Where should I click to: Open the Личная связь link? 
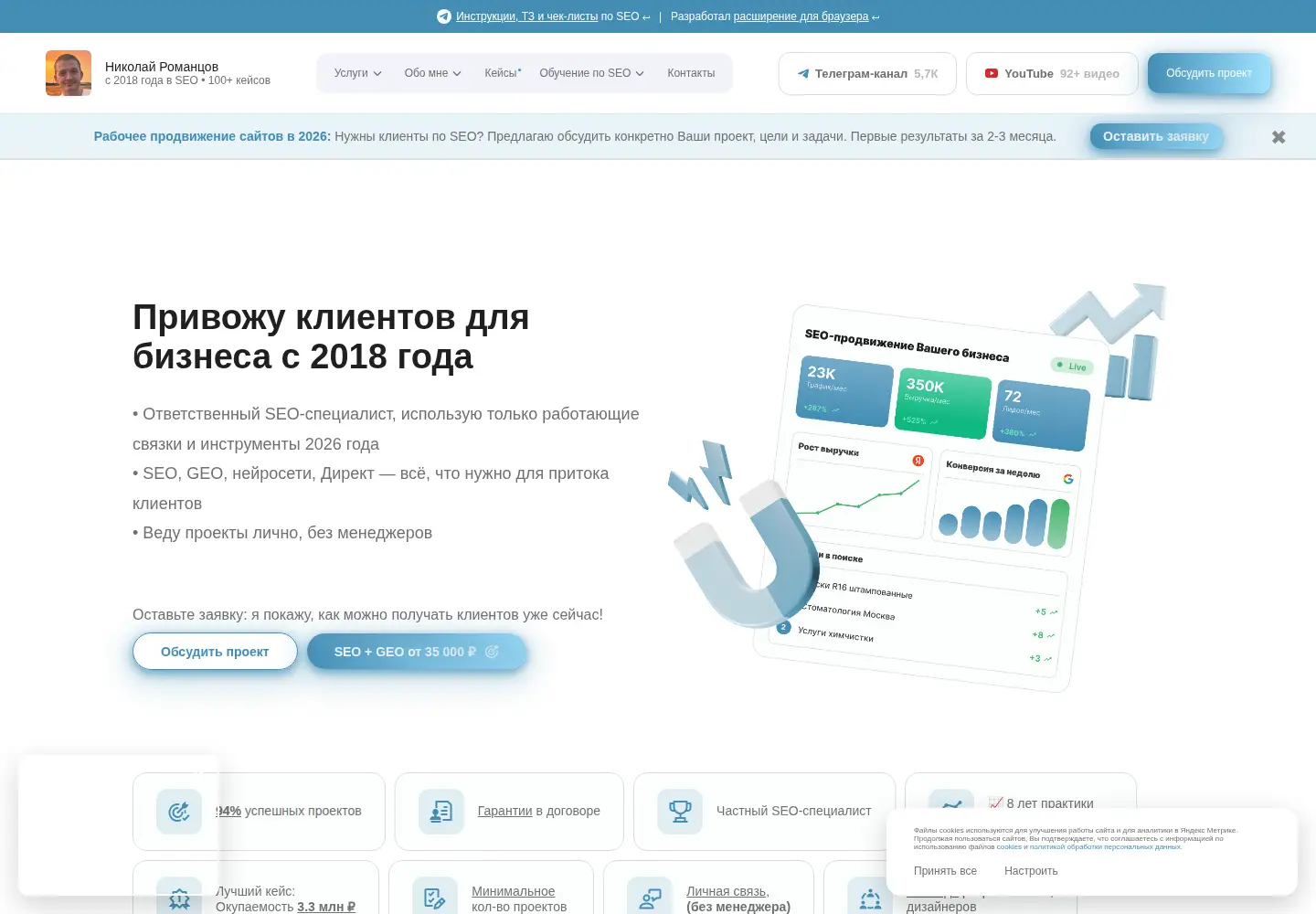pos(727,891)
